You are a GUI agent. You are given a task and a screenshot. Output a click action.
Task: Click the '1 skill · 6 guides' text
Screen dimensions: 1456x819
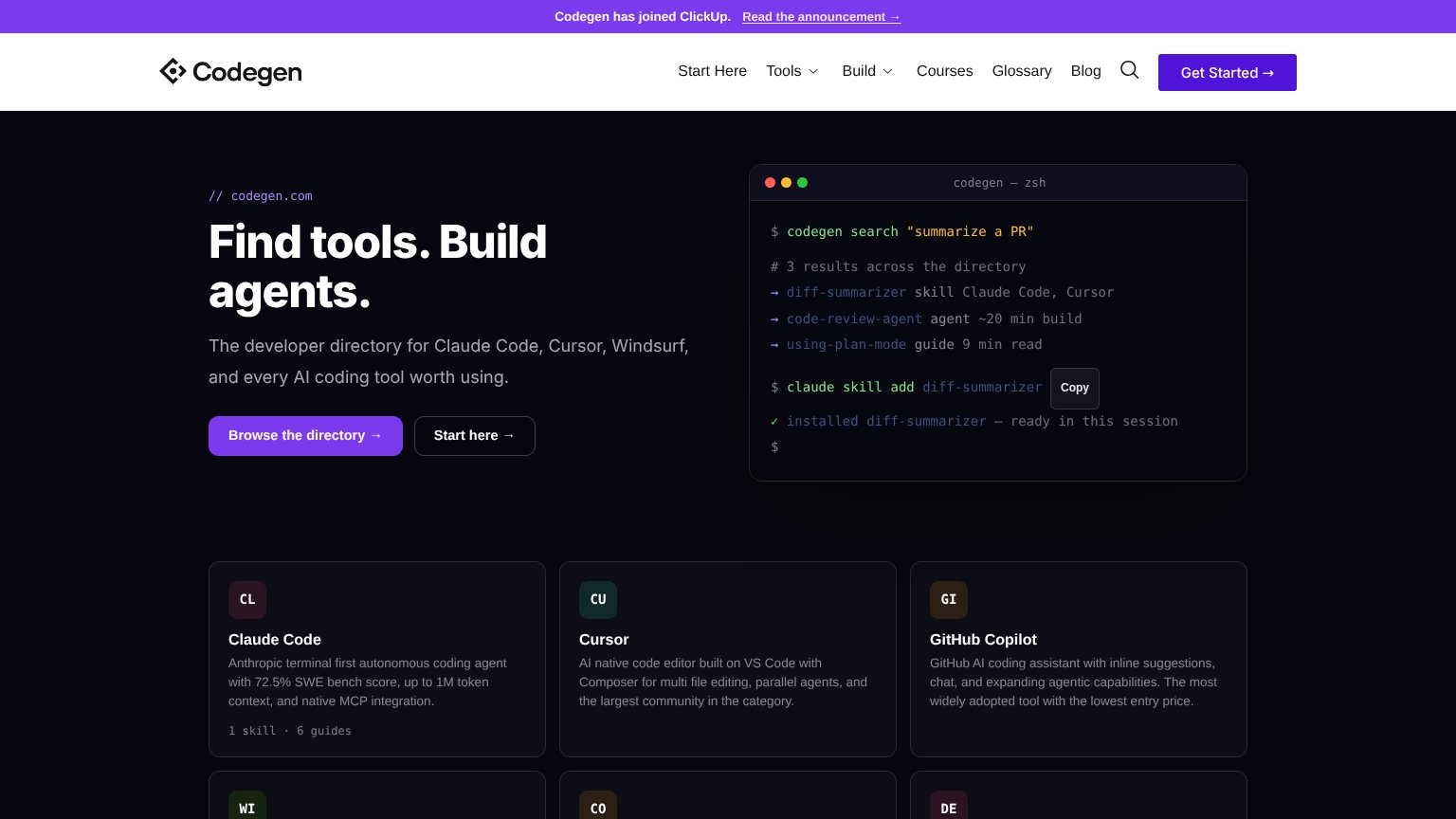pos(290,731)
